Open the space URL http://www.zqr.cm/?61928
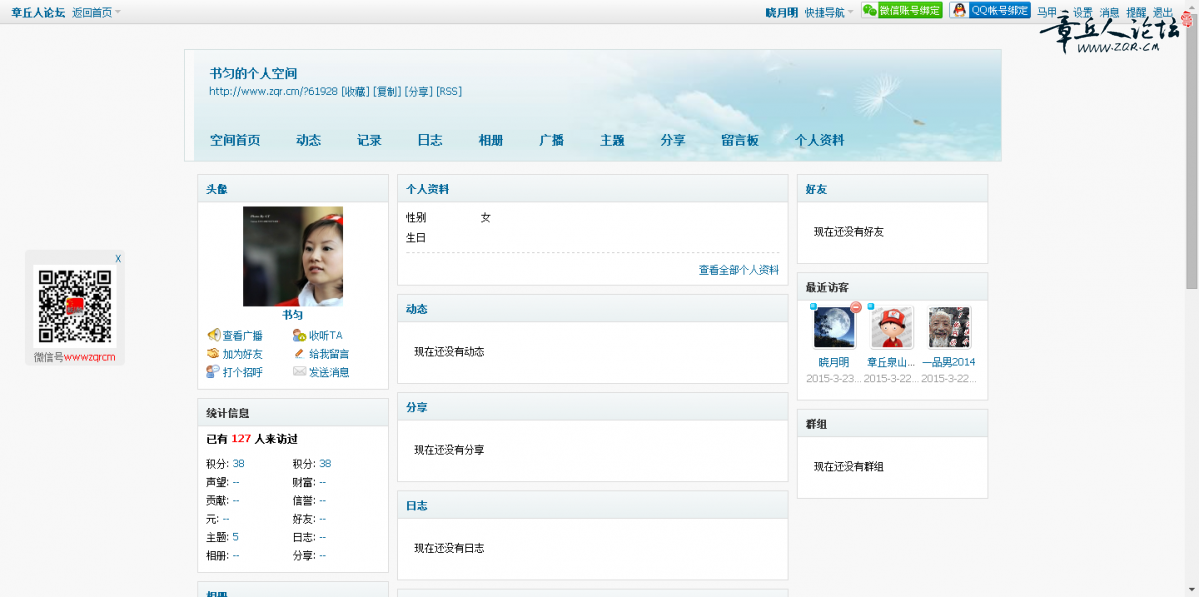The height and width of the screenshot is (597, 1199). pos(274,91)
